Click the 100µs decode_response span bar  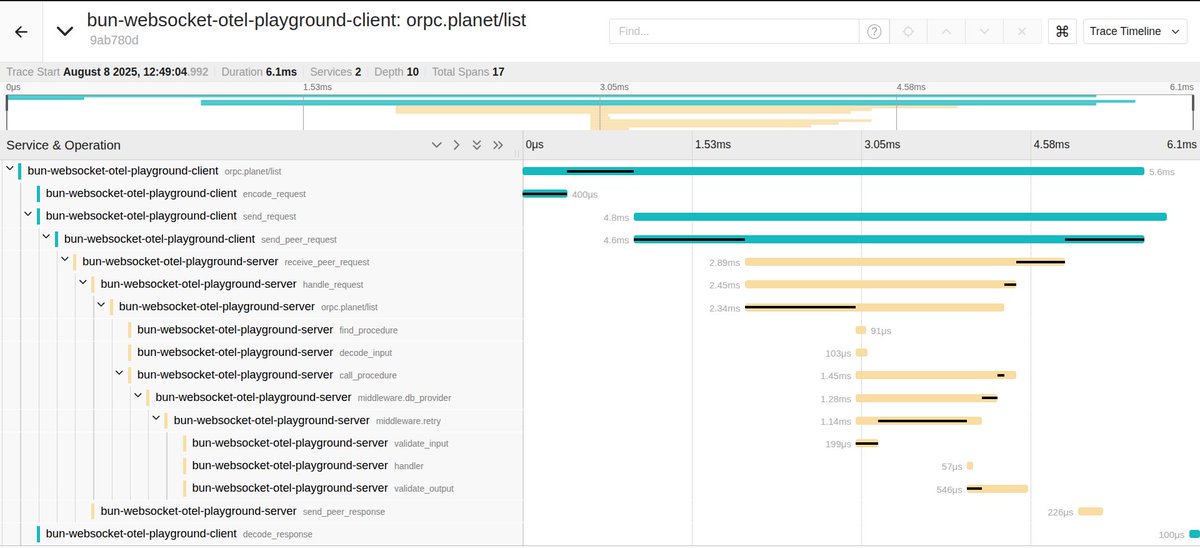pos(1194,534)
